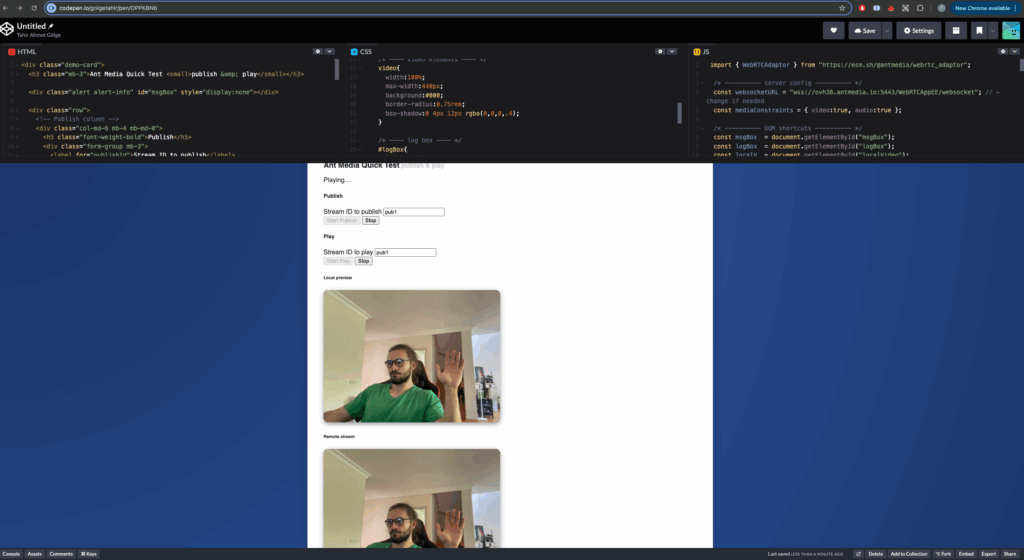Click the CSS editor vertical scrollbar
1024x560 pixels.
point(679,113)
